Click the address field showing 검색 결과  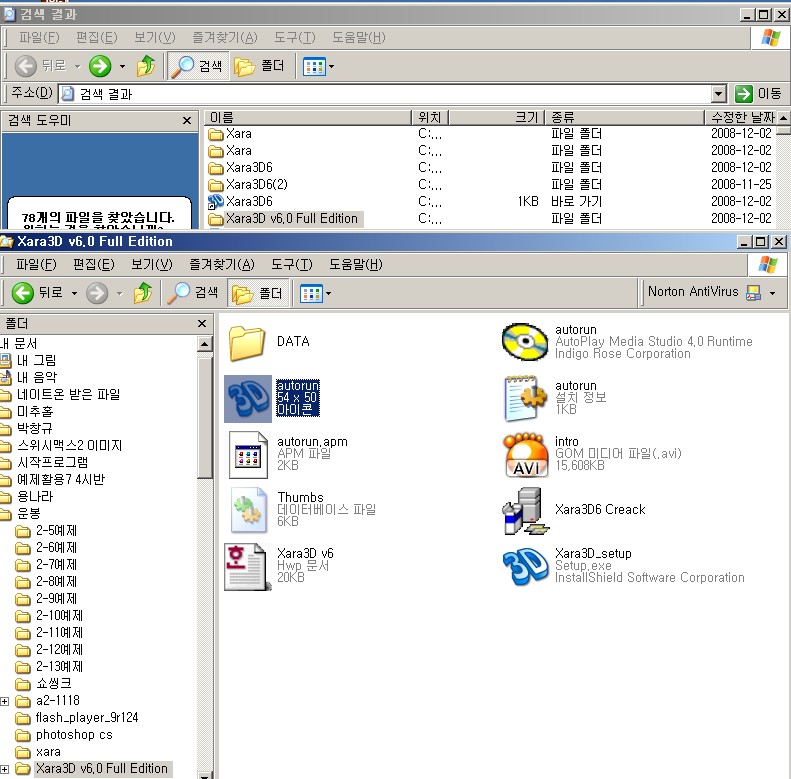(385, 94)
